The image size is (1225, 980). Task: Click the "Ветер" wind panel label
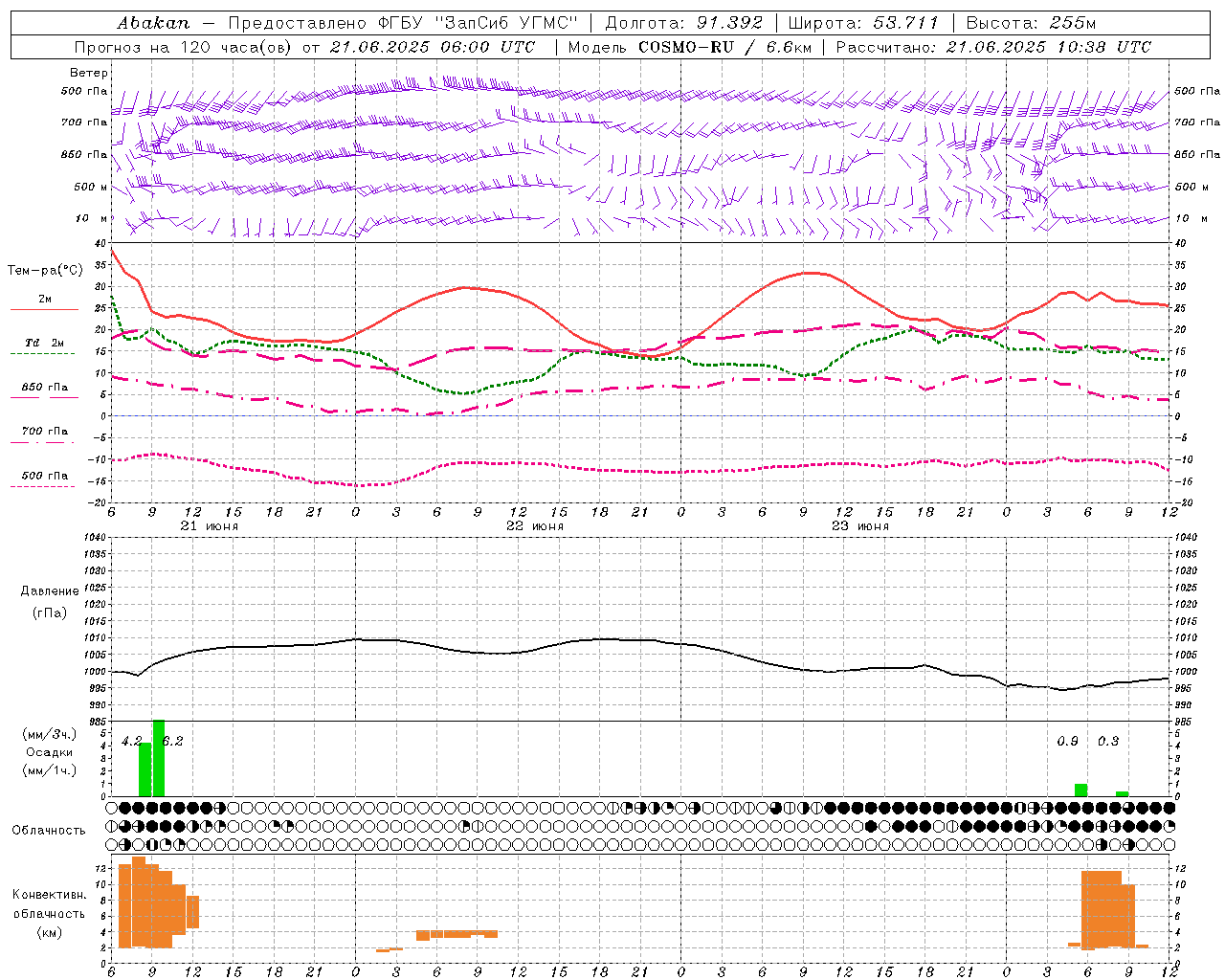coord(89,73)
